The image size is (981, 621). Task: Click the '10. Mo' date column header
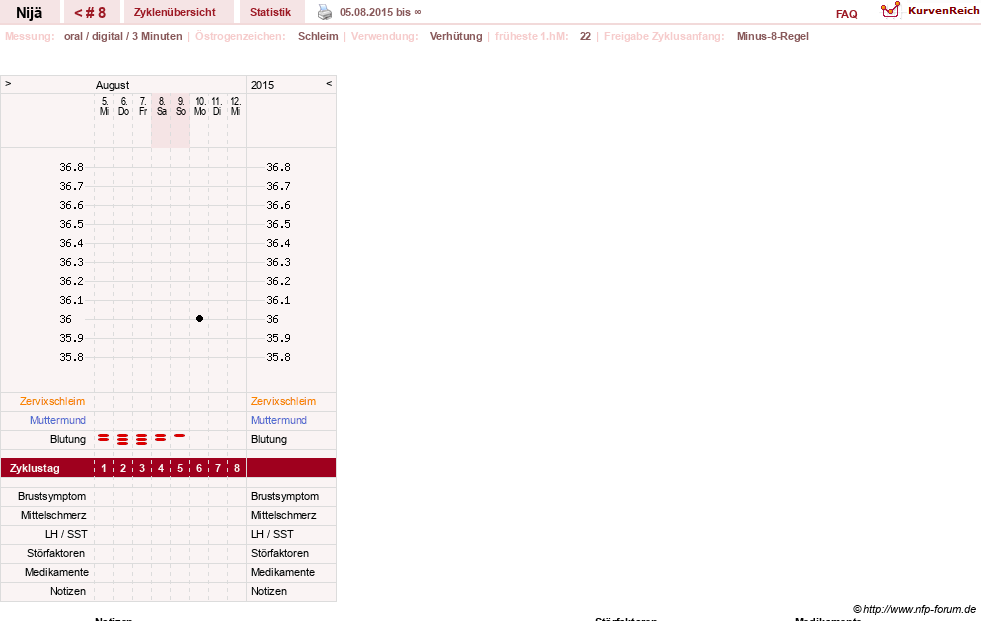(x=200, y=106)
